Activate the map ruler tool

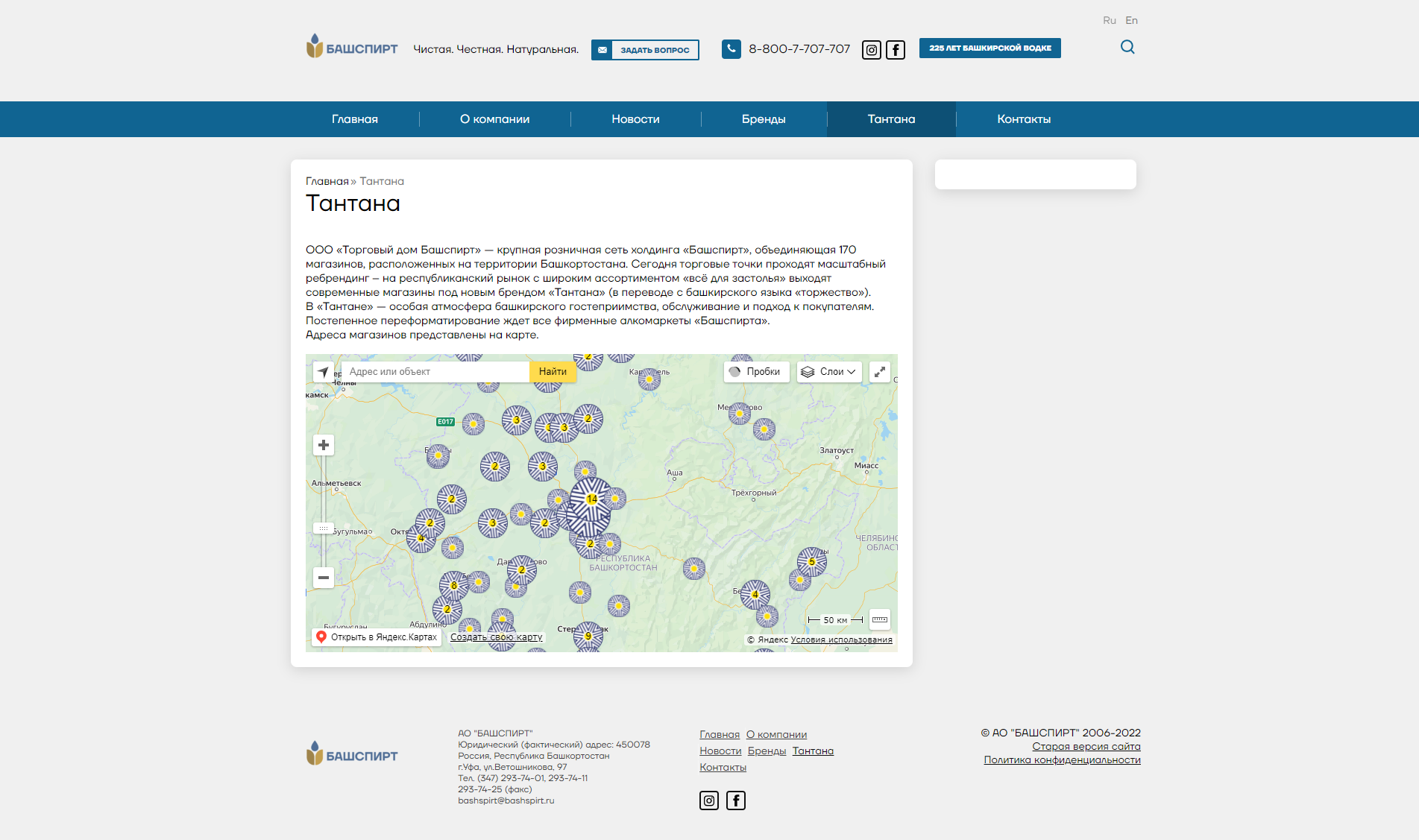click(x=880, y=619)
